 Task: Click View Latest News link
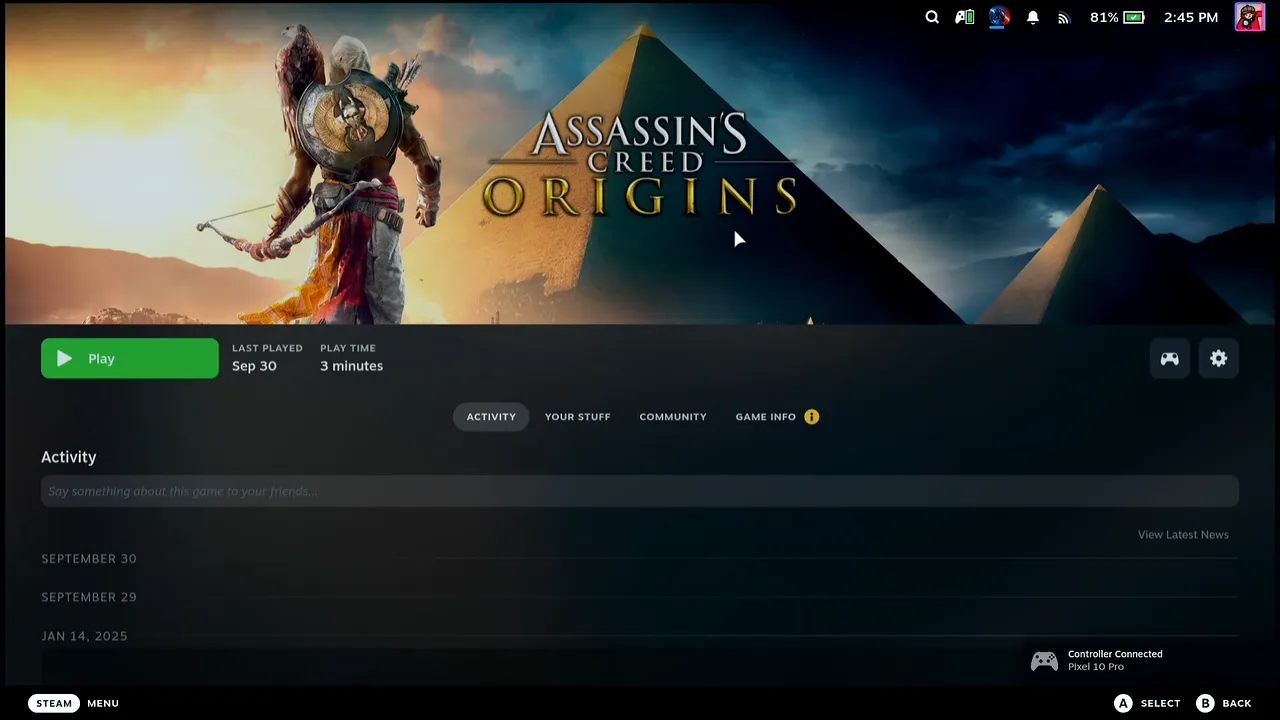(x=1183, y=534)
